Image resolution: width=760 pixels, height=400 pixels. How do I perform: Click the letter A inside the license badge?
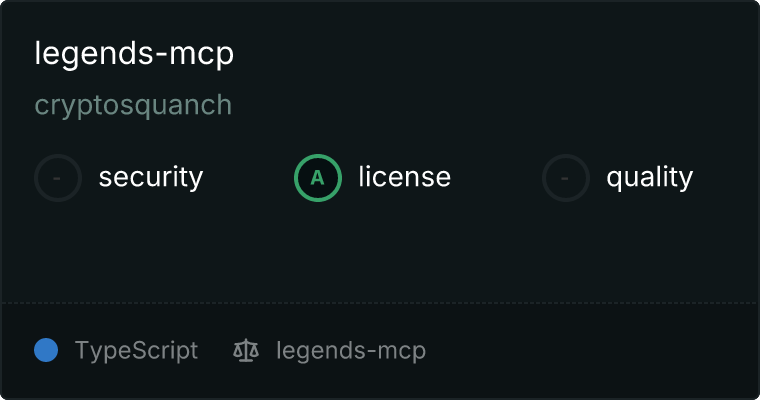click(317, 178)
